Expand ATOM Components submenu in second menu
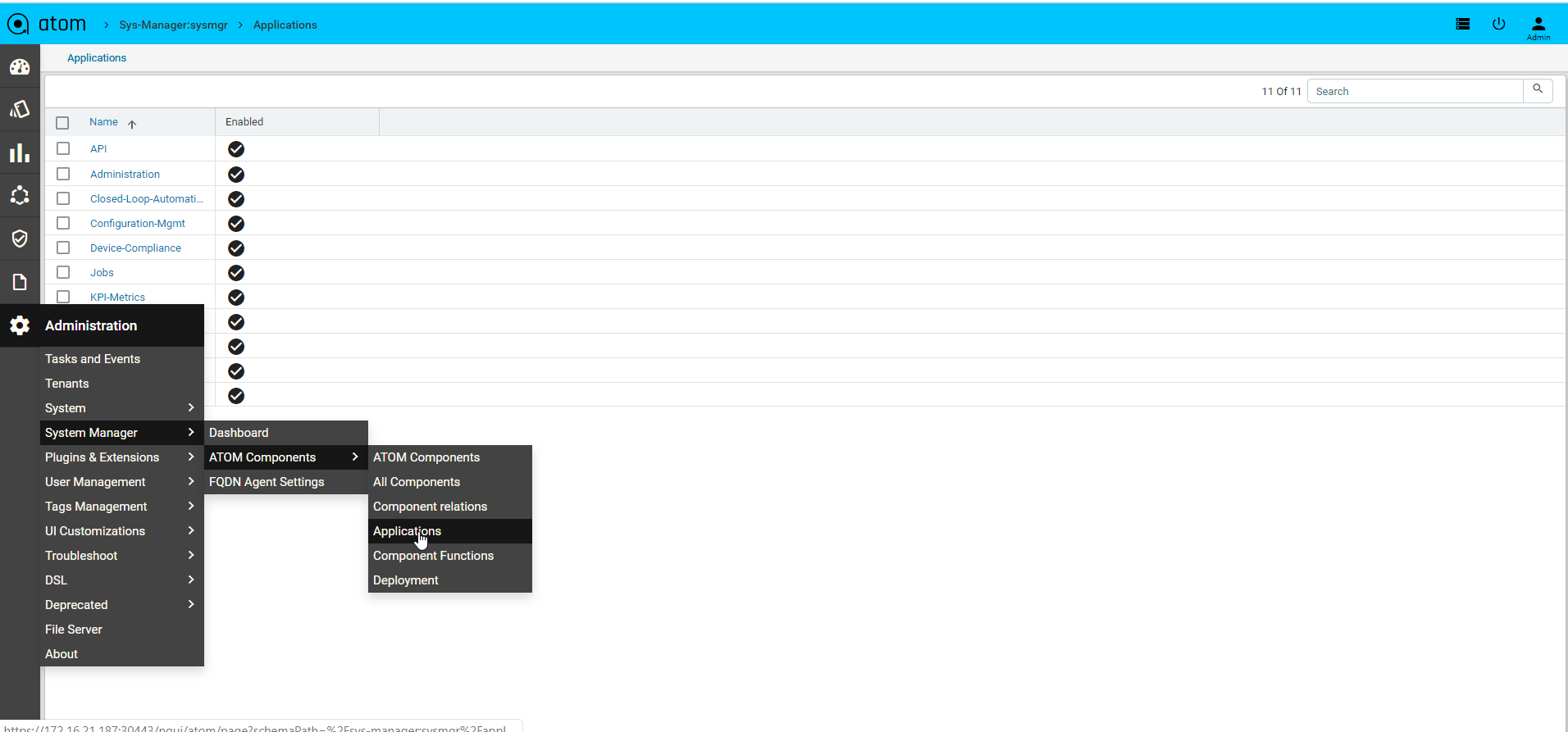Screen dimensions: 1568x732 pos(285,457)
